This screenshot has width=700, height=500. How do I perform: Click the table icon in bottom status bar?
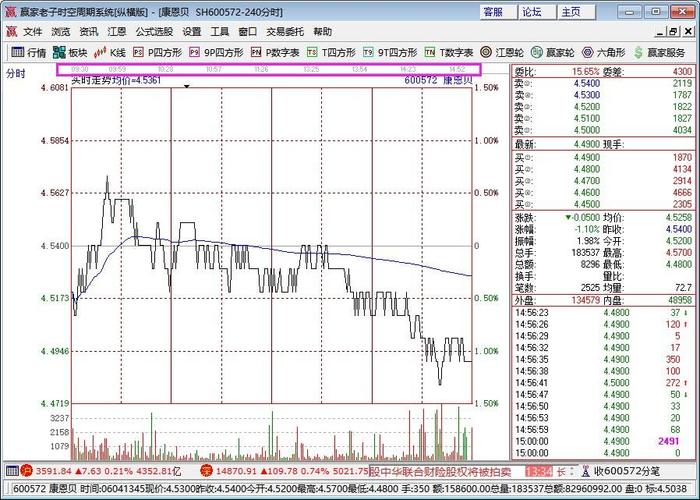pos(12,471)
